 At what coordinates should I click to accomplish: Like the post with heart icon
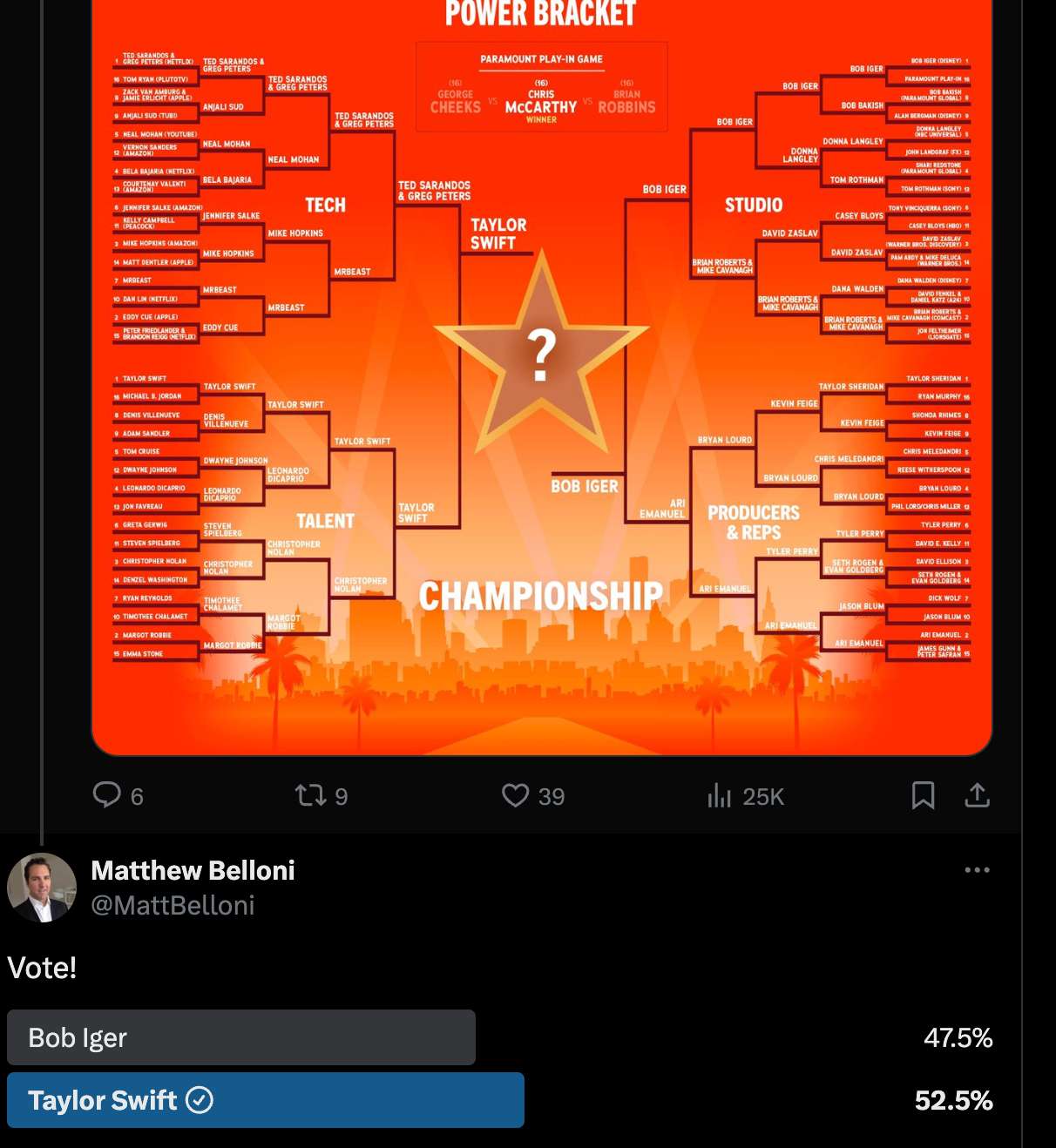pos(515,795)
